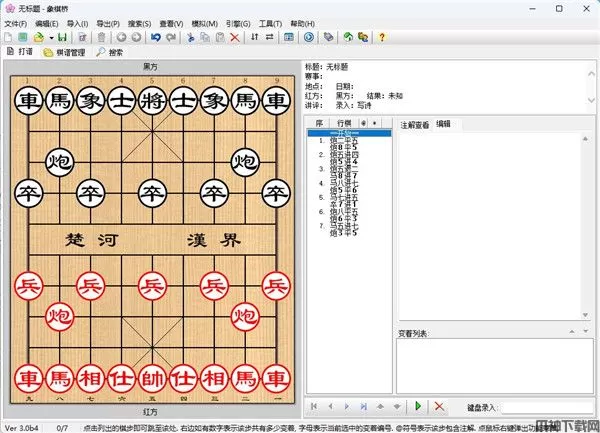Click the save icon in the toolbar
The image size is (600, 433).
(63, 37)
